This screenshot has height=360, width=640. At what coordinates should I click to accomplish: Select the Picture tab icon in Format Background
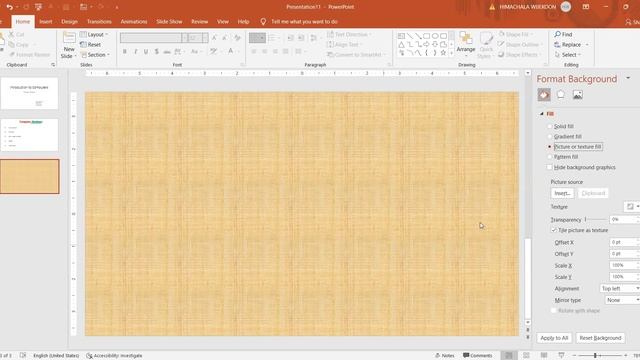coord(578,95)
